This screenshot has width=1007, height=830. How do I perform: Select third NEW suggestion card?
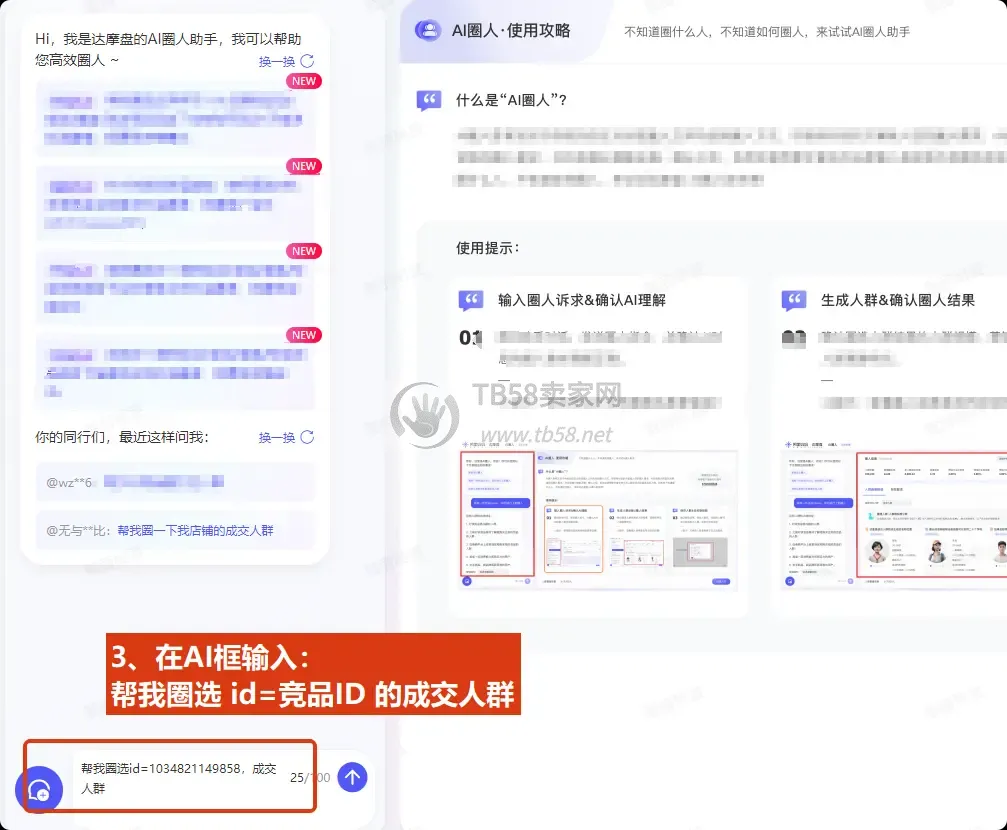tap(175, 288)
